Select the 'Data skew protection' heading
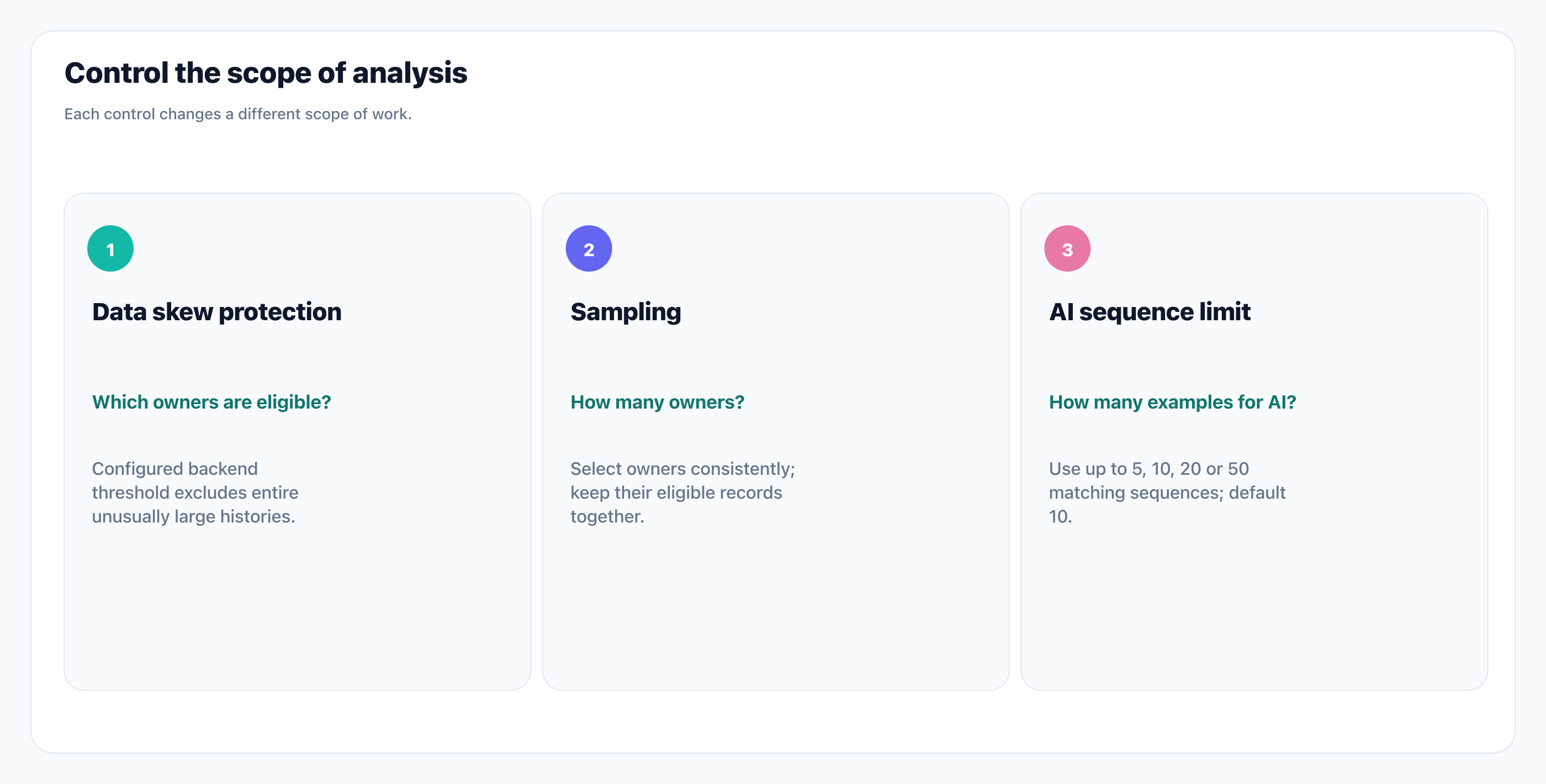Viewport: 1546px width, 784px height. pos(216,312)
